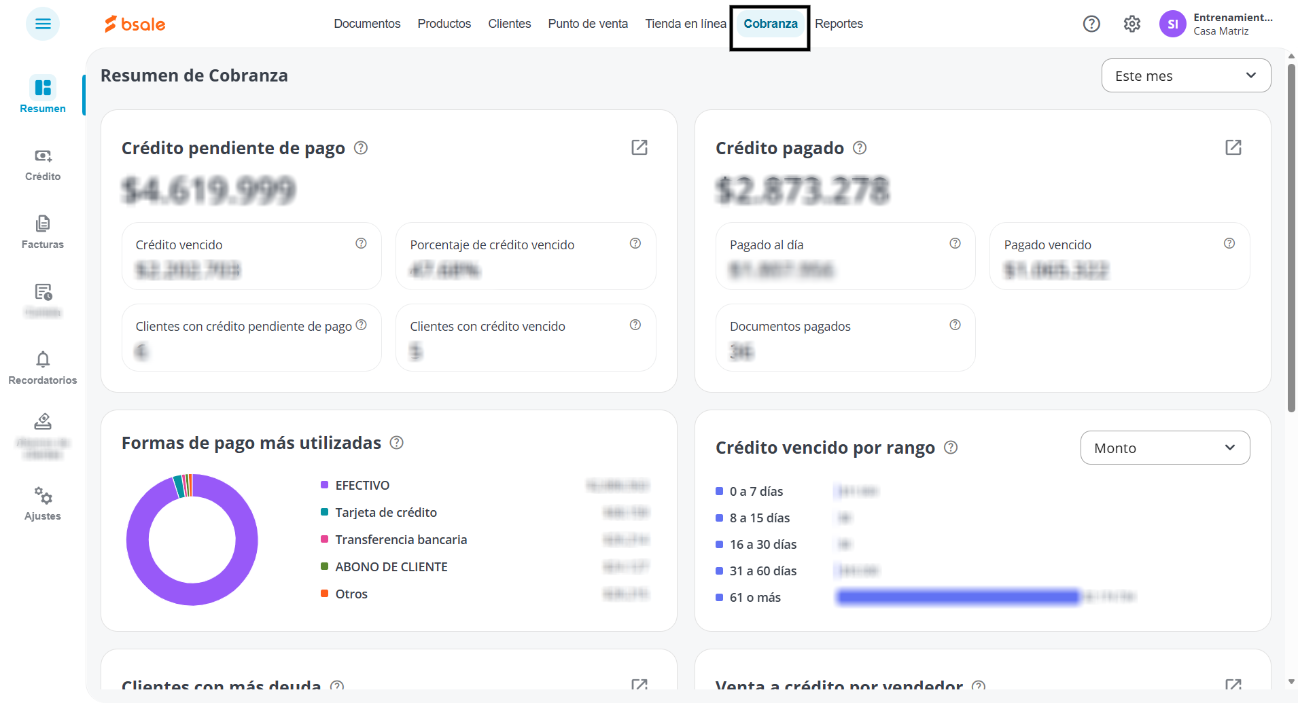Image resolution: width=1298 pixels, height=703 pixels.
Task: Open the hamburger menu icon
Action: 43,24
